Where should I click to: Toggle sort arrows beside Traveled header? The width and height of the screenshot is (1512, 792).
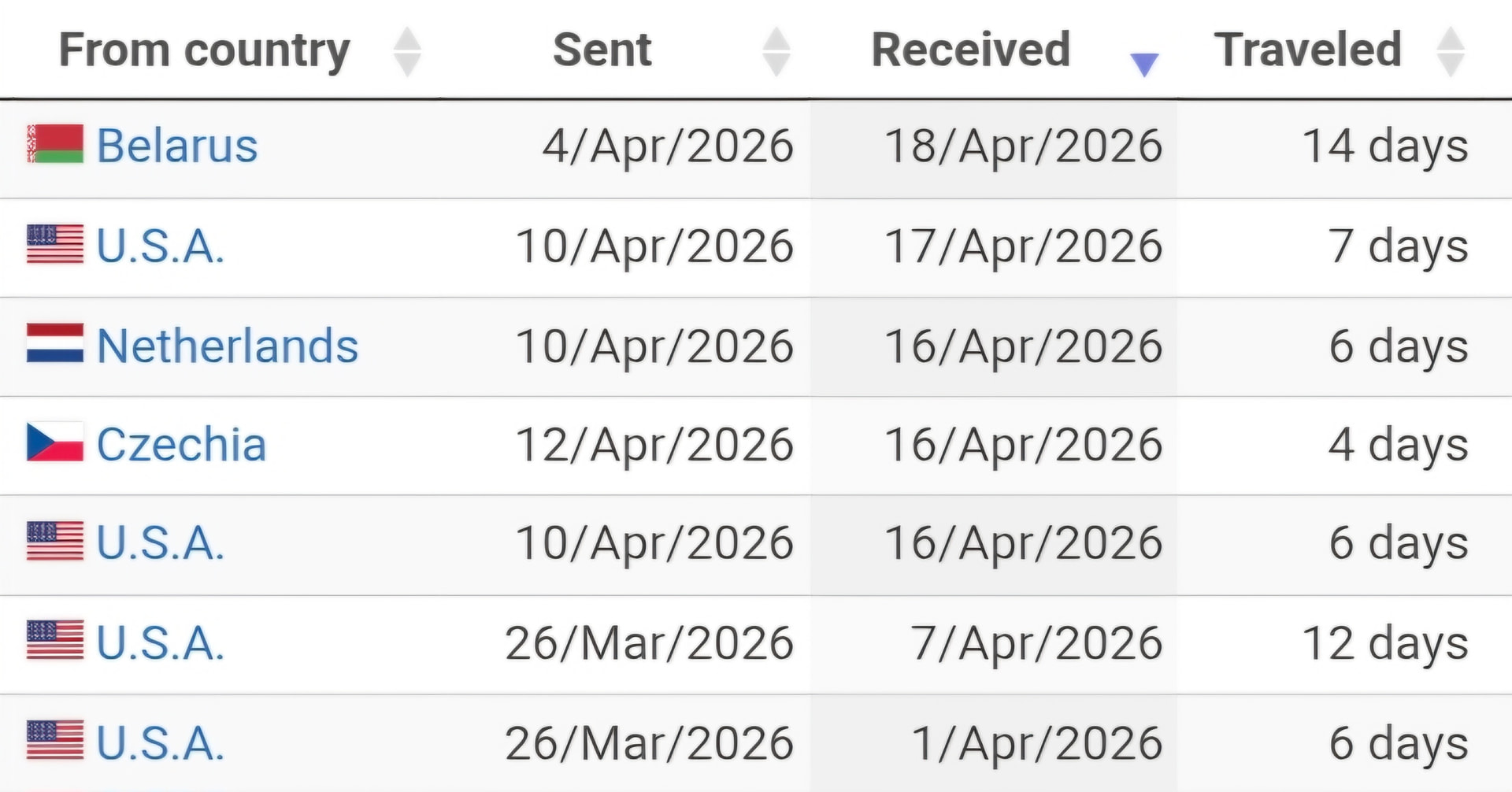click(x=1450, y=52)
